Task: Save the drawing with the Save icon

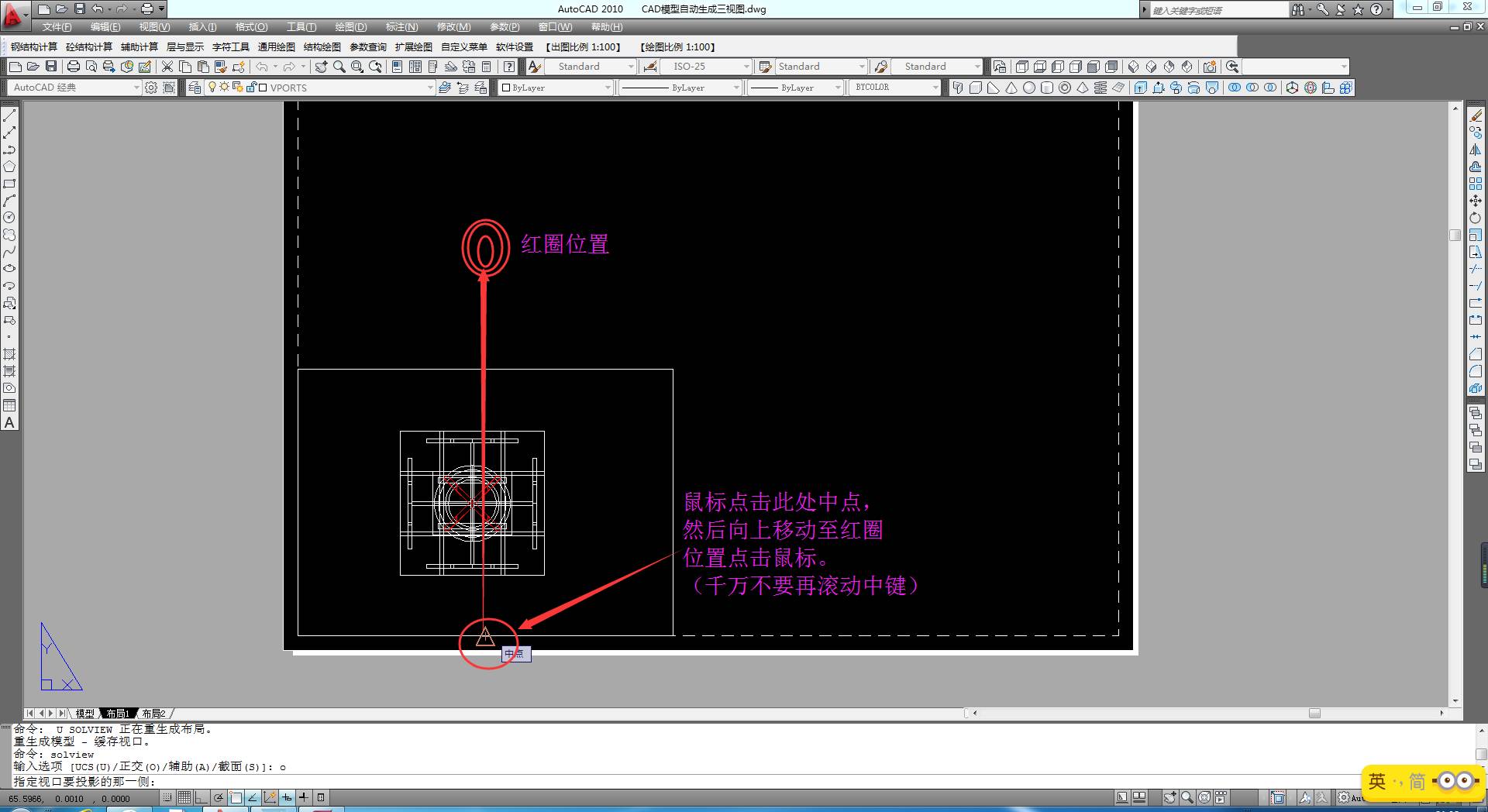Action: point(51,67)
